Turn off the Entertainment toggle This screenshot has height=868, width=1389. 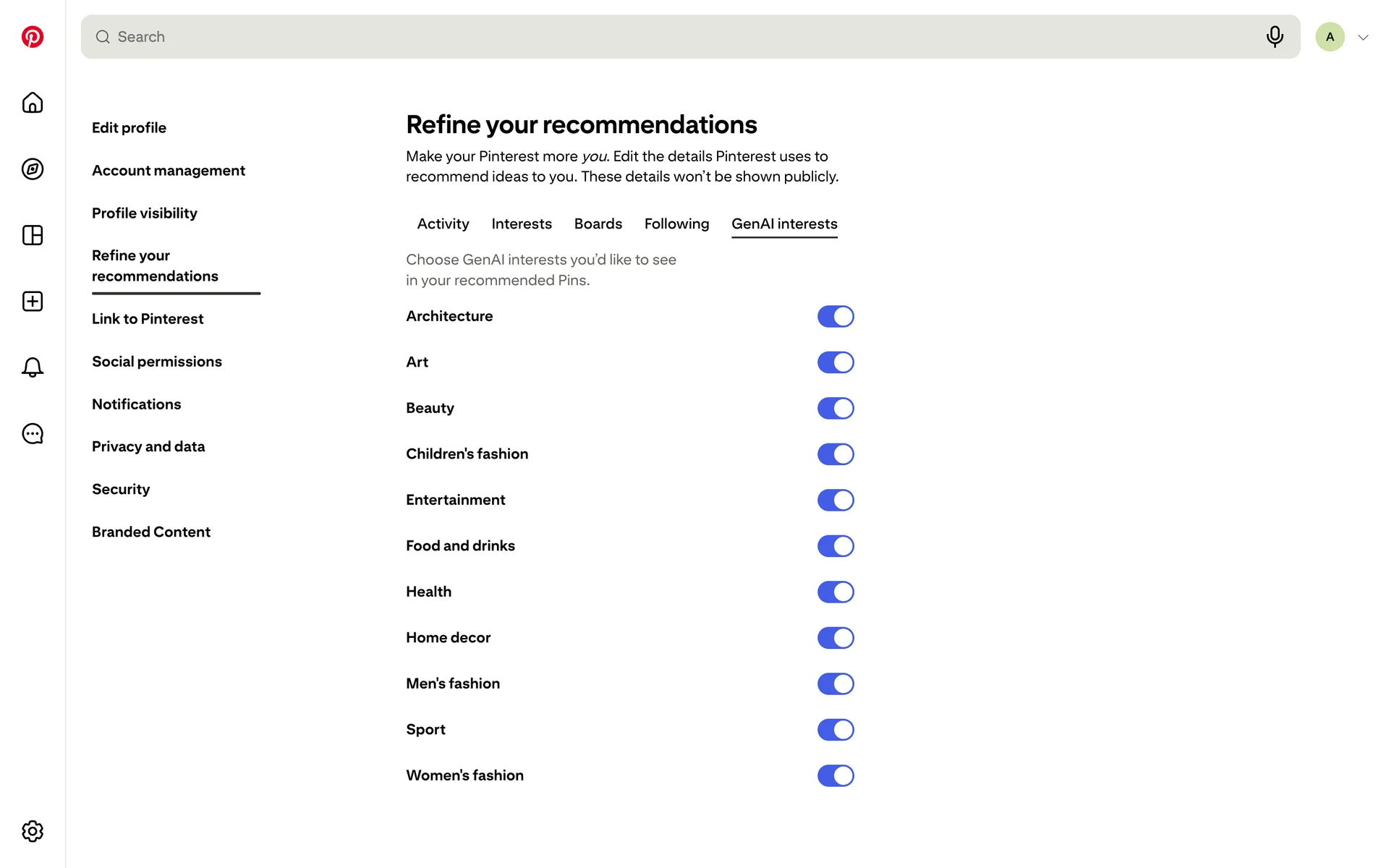(x=836, y=501)
